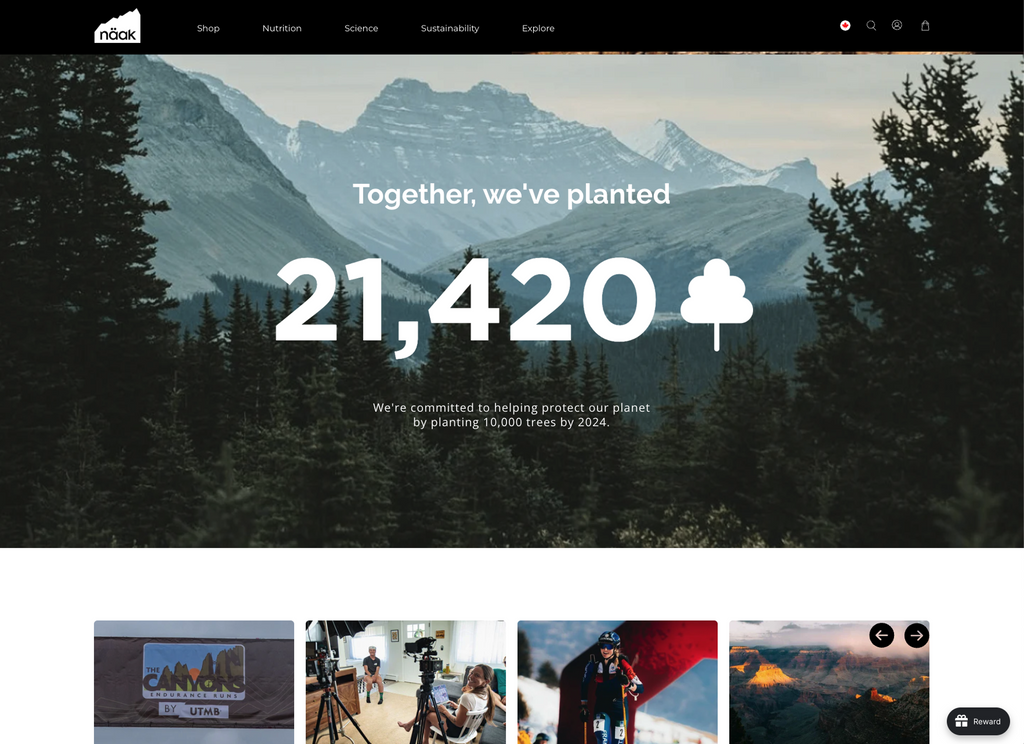Open the Shop menu
Viewport: 1024px width, 744px height.
tap(208, 28)
